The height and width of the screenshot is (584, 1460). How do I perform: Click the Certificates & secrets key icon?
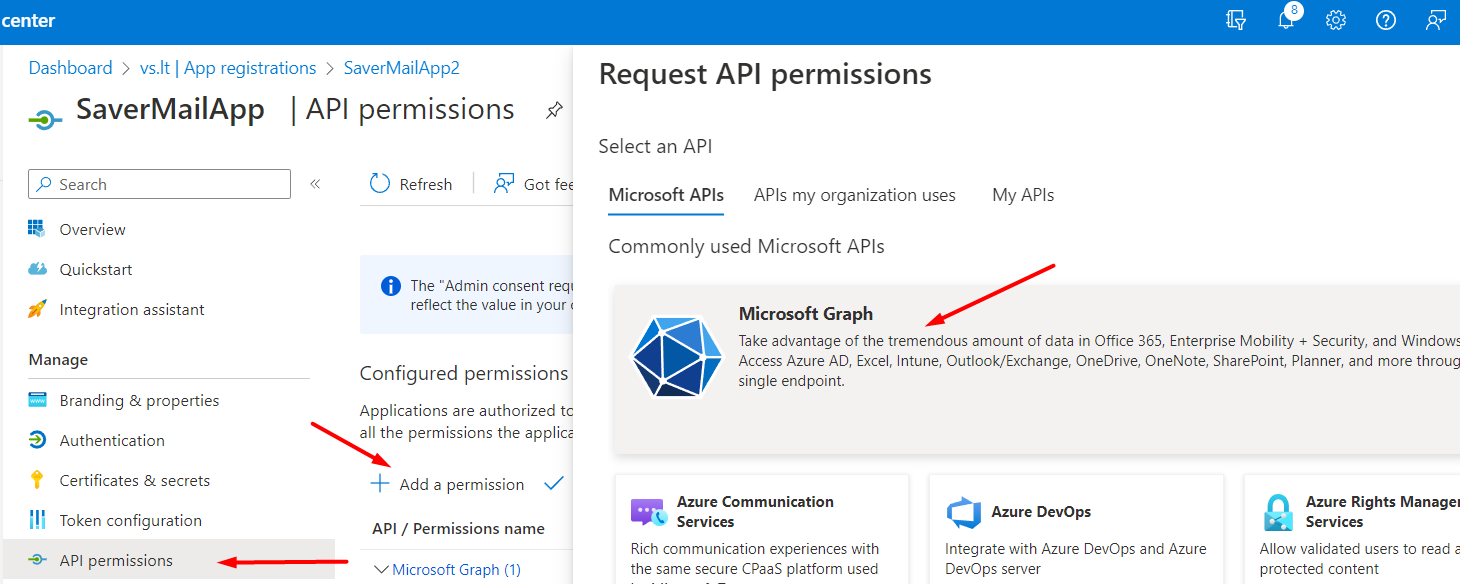(x=37, y=480)
